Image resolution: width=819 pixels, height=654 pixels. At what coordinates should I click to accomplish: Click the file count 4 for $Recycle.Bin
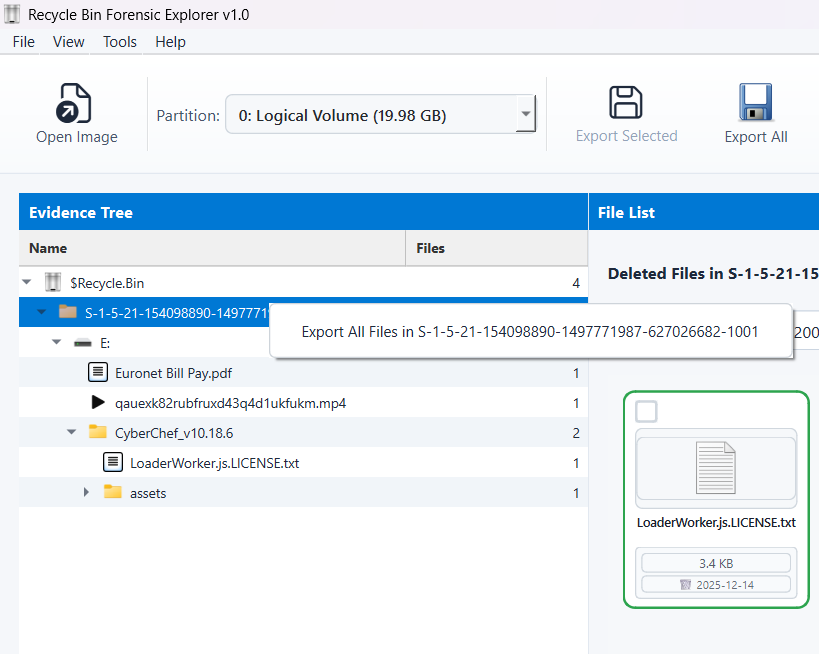click(576, 283)
